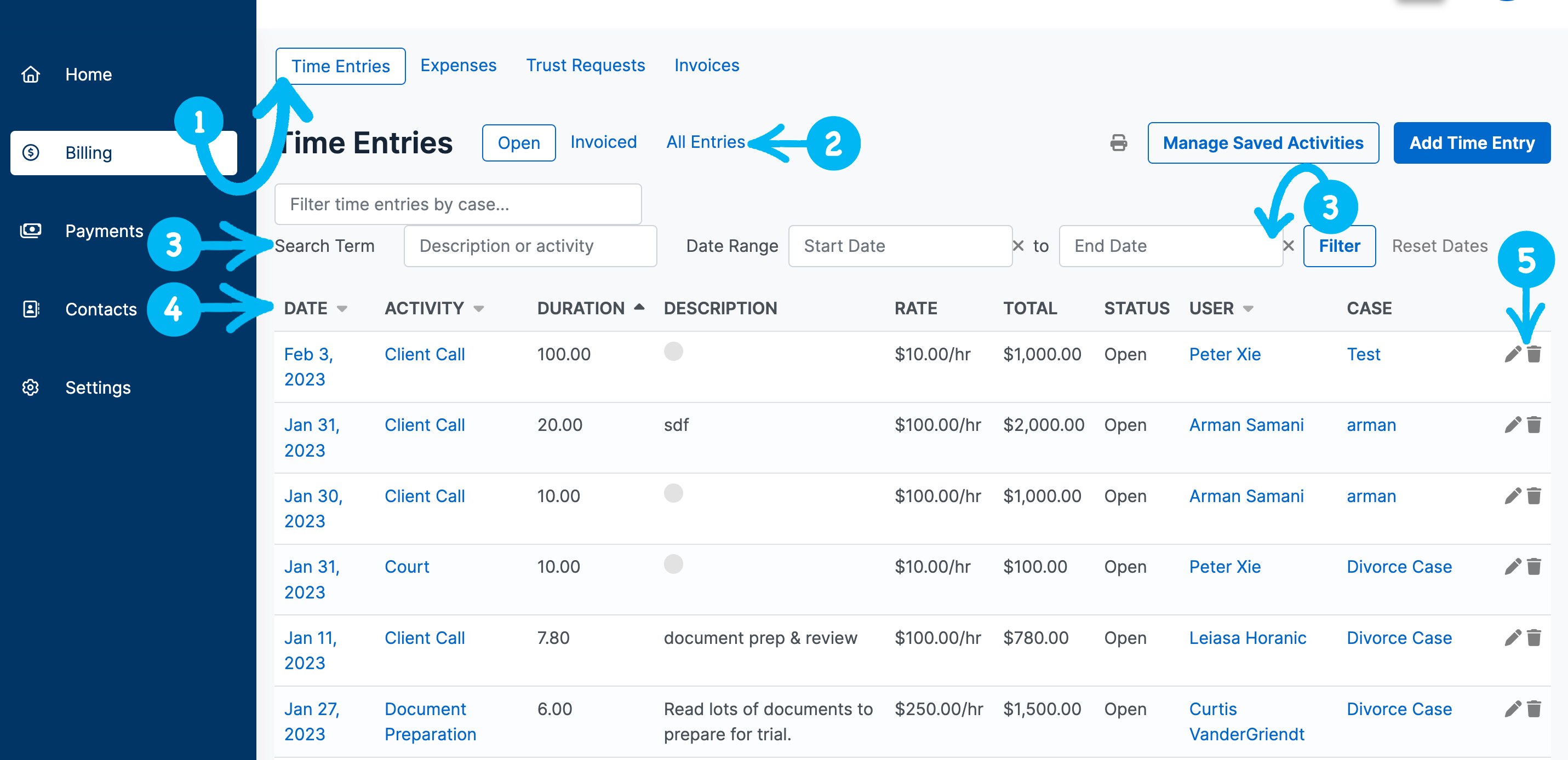Sort by the Duration column arrow

[638, 307]
